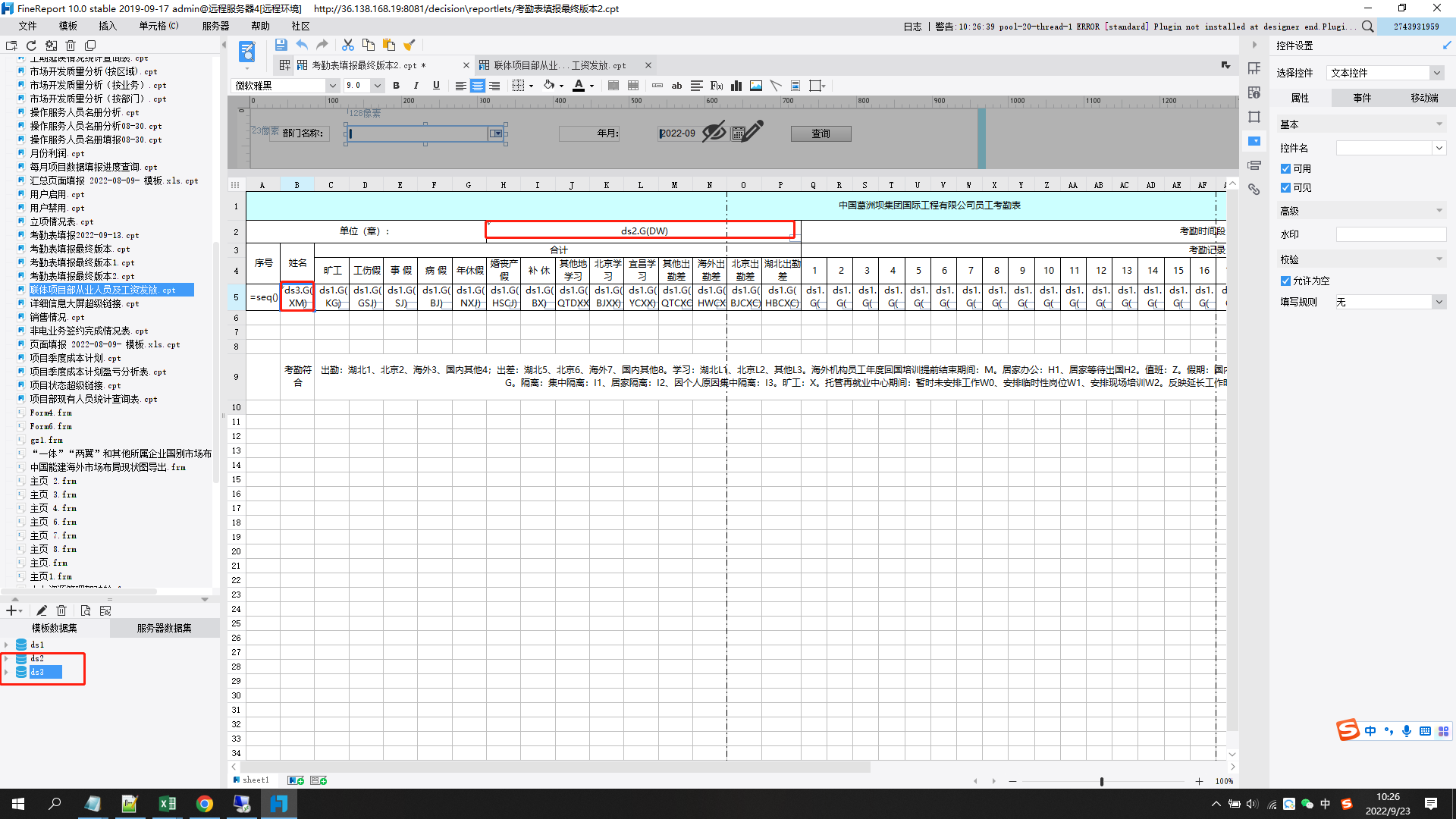Screen dimensions: 1456x819
Task: Toggle the 可见 checkbox
Action: [x=1285, y=187]
